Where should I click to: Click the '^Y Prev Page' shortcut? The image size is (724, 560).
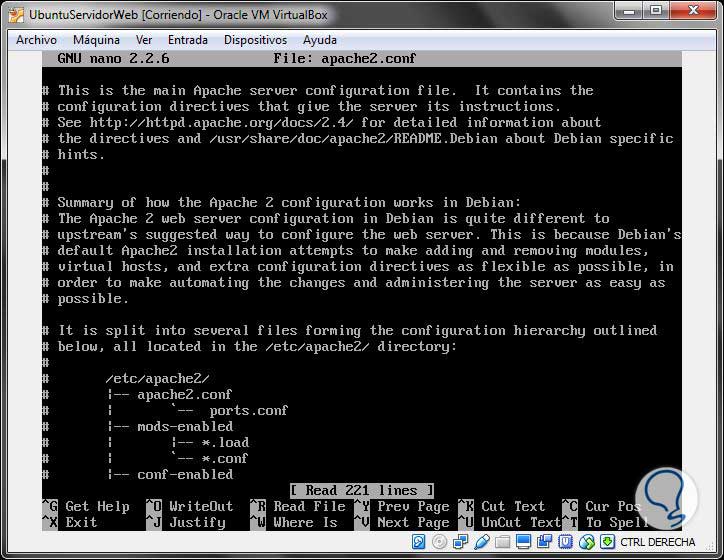click(x=402, y=506)
